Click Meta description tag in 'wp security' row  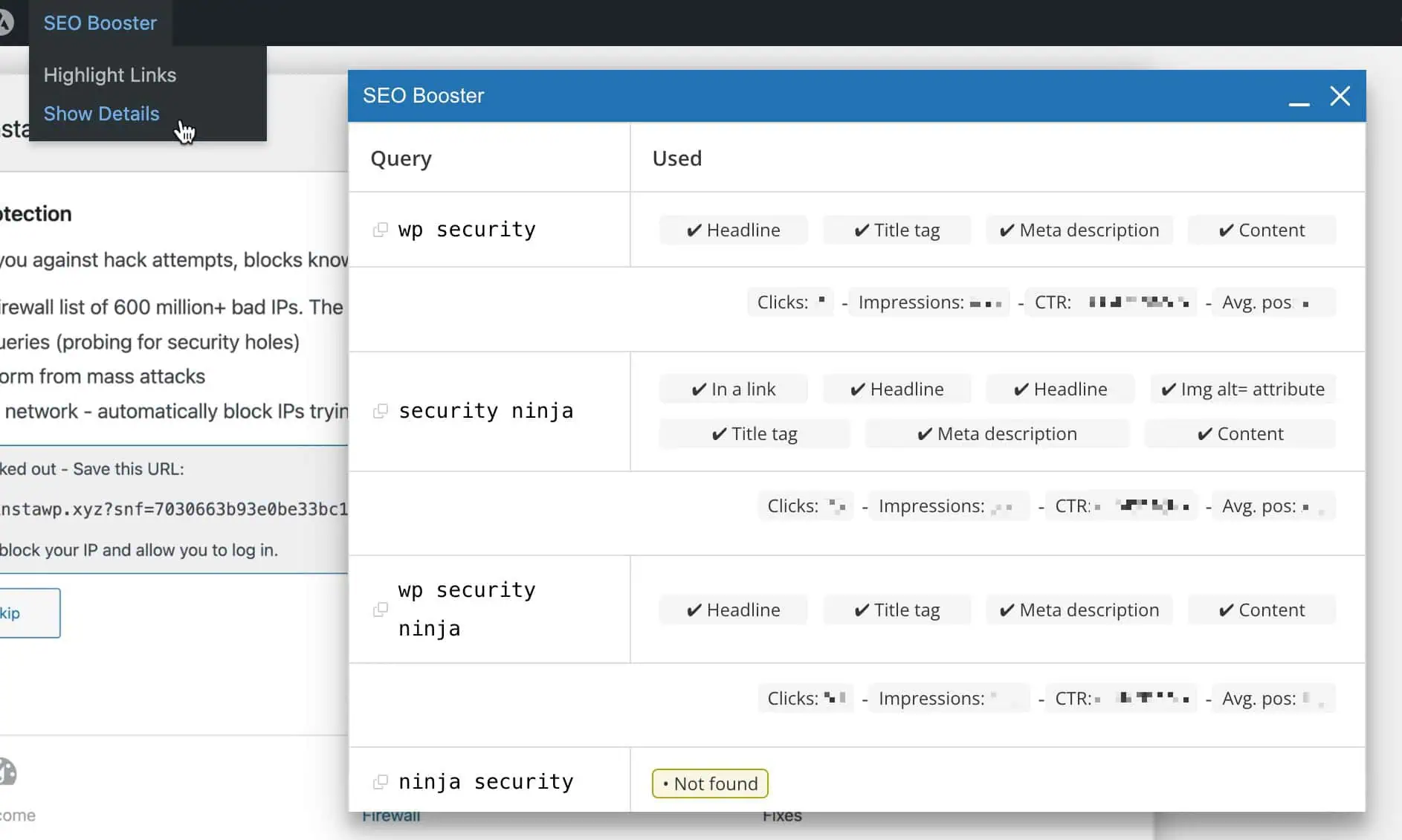click(x=1079, y=230)
